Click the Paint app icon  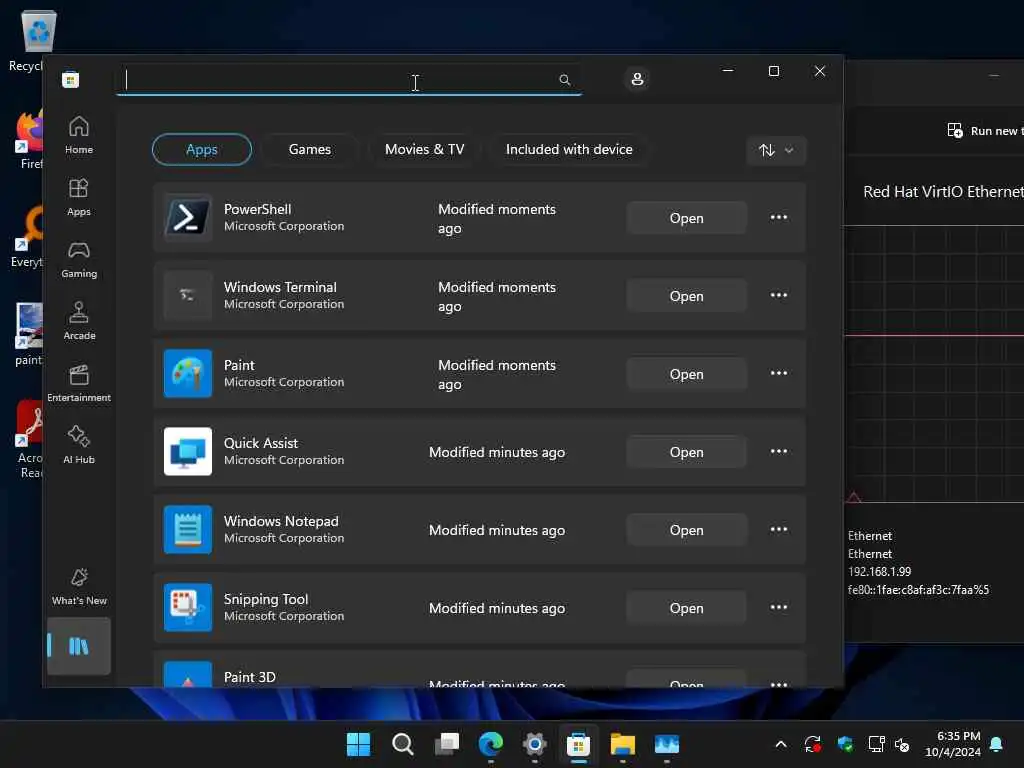[x=188, y=374]
